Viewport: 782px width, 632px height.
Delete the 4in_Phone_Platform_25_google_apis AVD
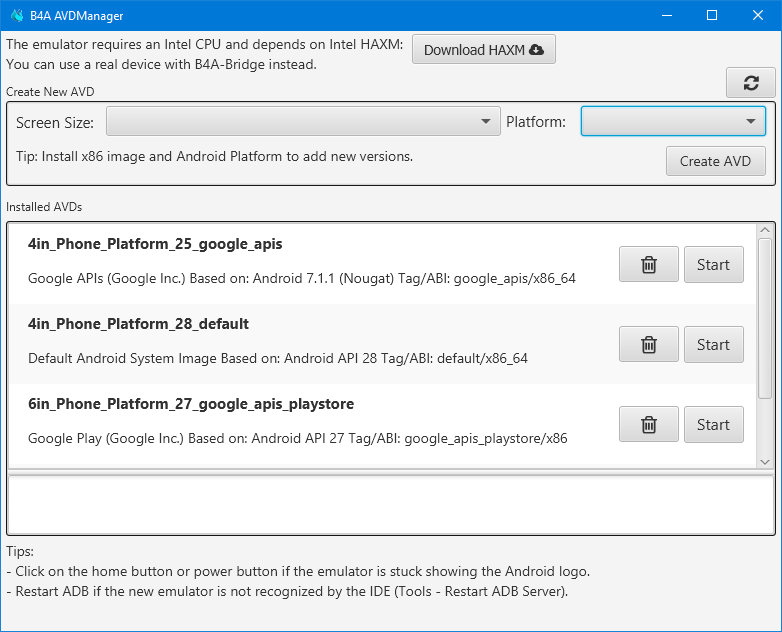(x=648, y=265)
